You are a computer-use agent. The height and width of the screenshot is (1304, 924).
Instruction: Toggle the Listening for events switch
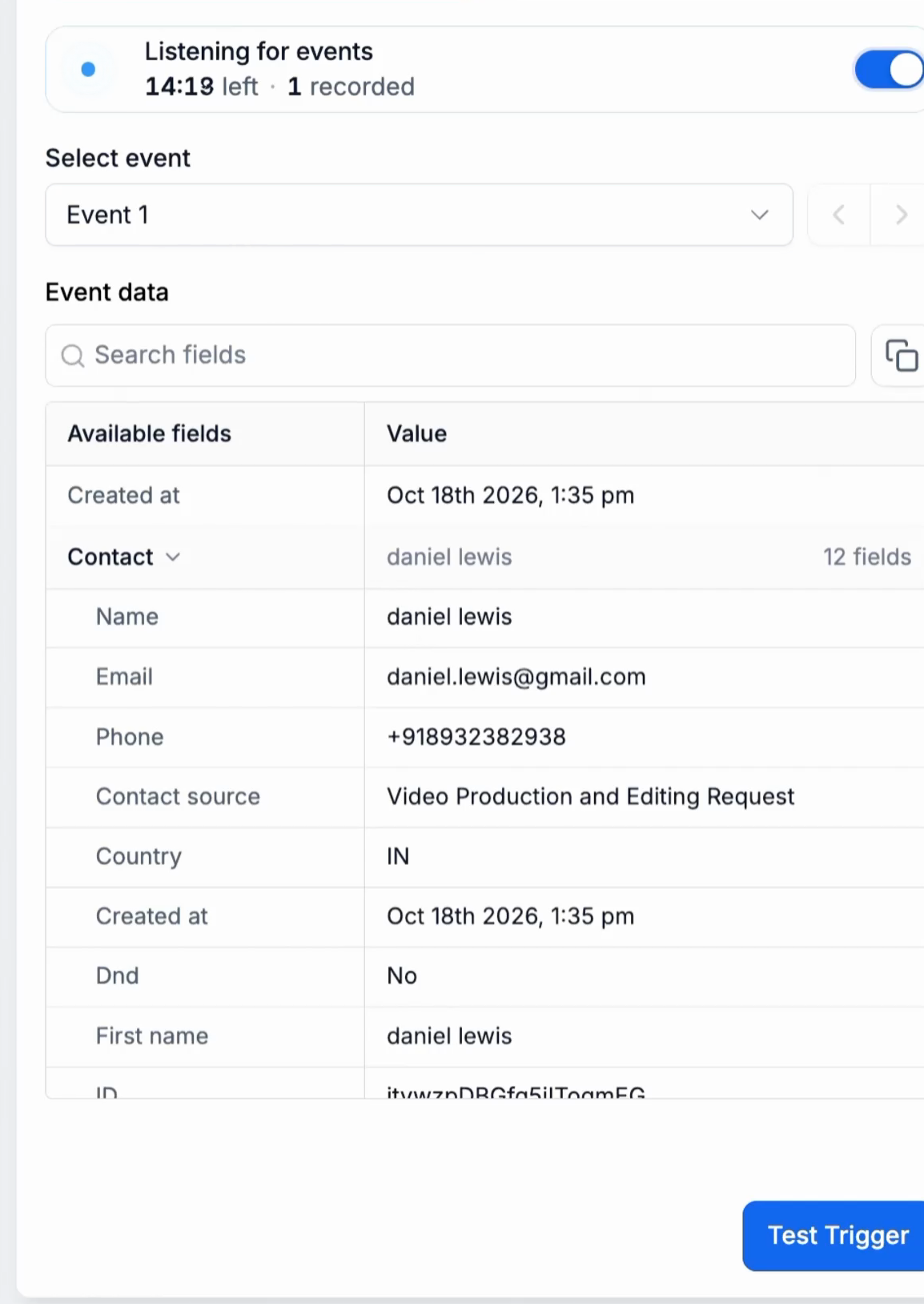890,70
